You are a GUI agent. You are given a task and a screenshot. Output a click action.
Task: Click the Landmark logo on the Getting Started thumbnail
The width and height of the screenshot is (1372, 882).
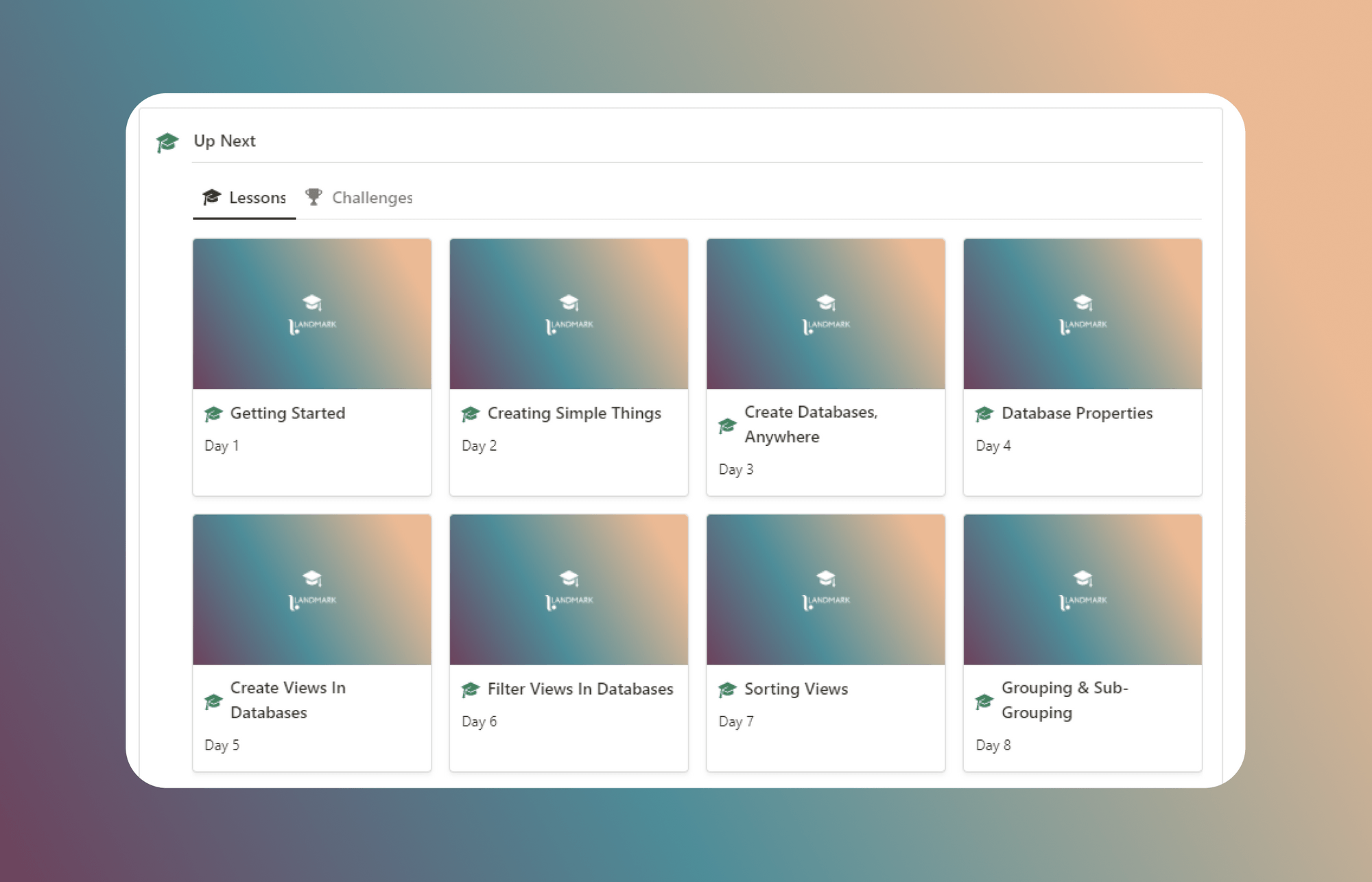pos(312,313)
